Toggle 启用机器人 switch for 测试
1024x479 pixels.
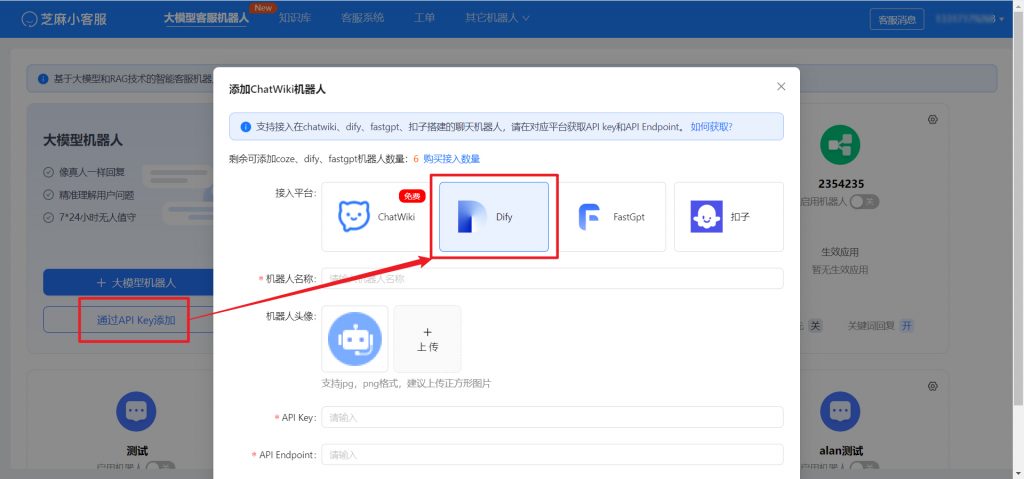pos(161,467)
